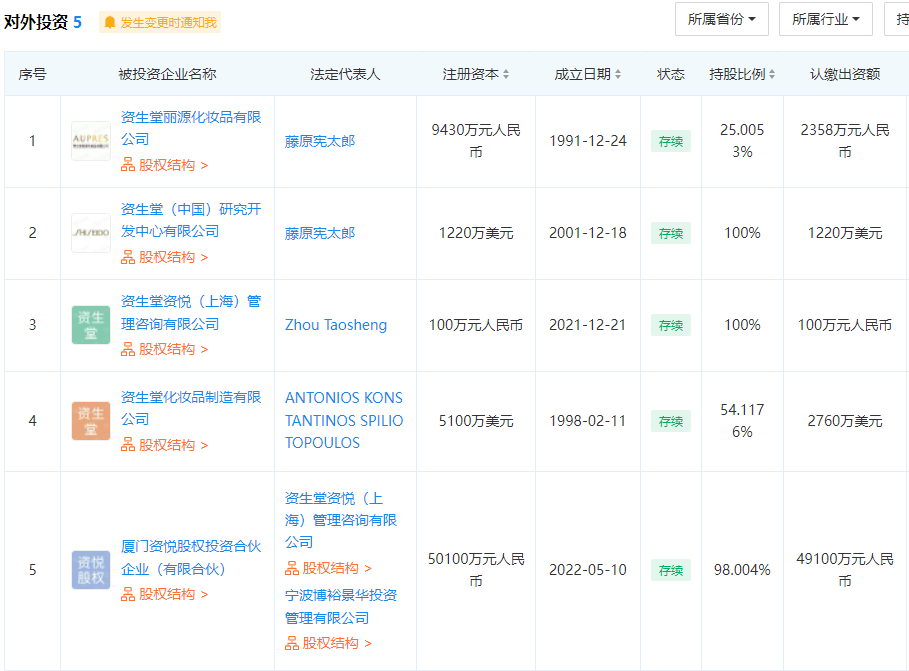
Task: Click the 2760万美元 subscribed amount cell
Action: (845, 421)
